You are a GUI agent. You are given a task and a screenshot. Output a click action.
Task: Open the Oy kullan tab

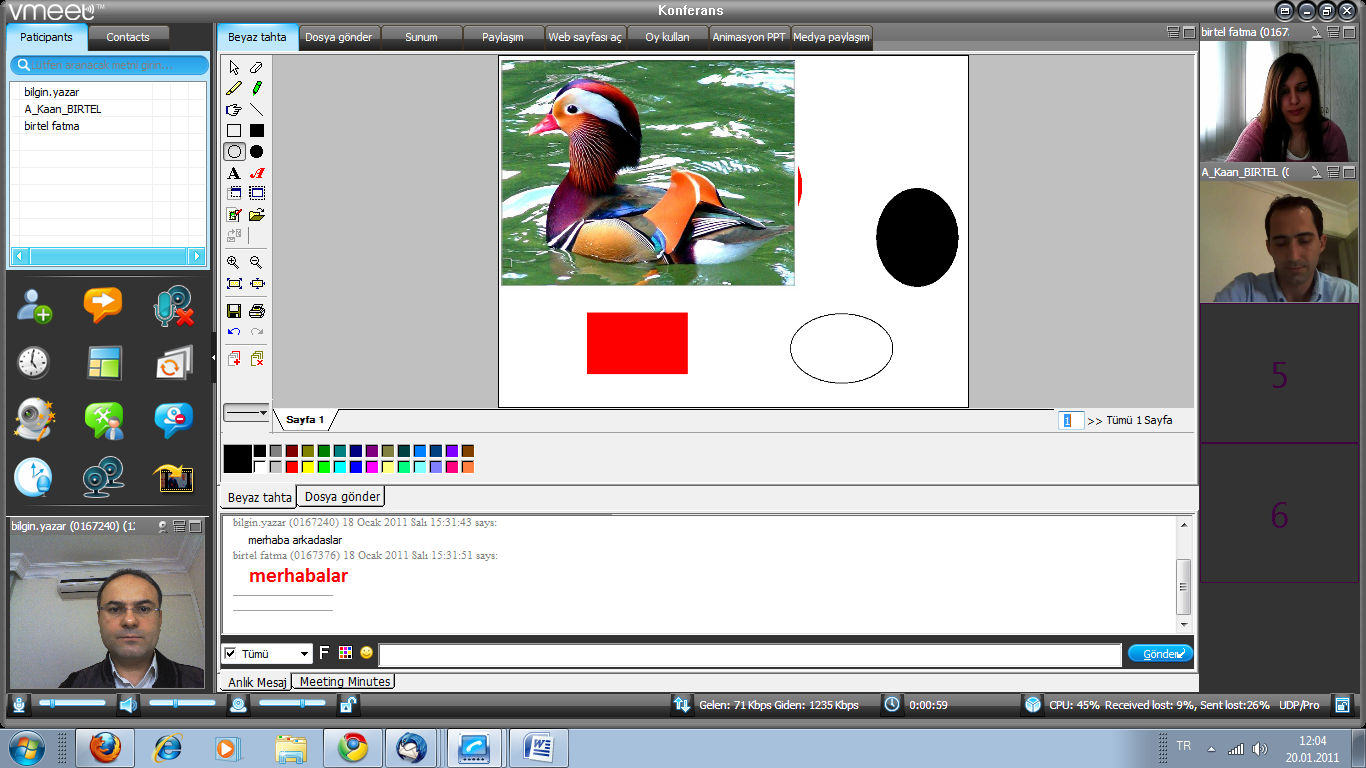pyautogui.click(x=667, y=37)
